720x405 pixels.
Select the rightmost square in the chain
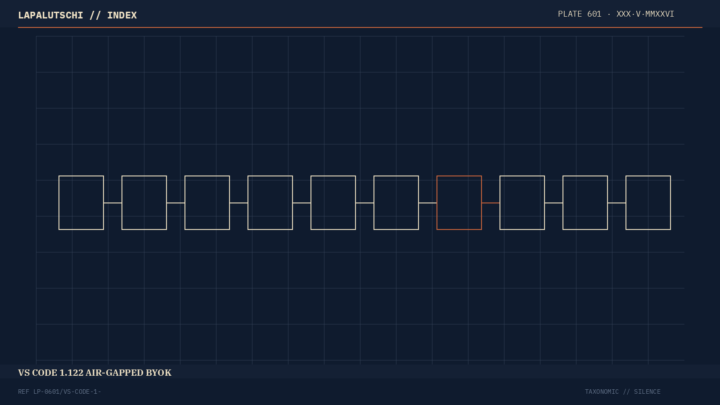(648, 202)
